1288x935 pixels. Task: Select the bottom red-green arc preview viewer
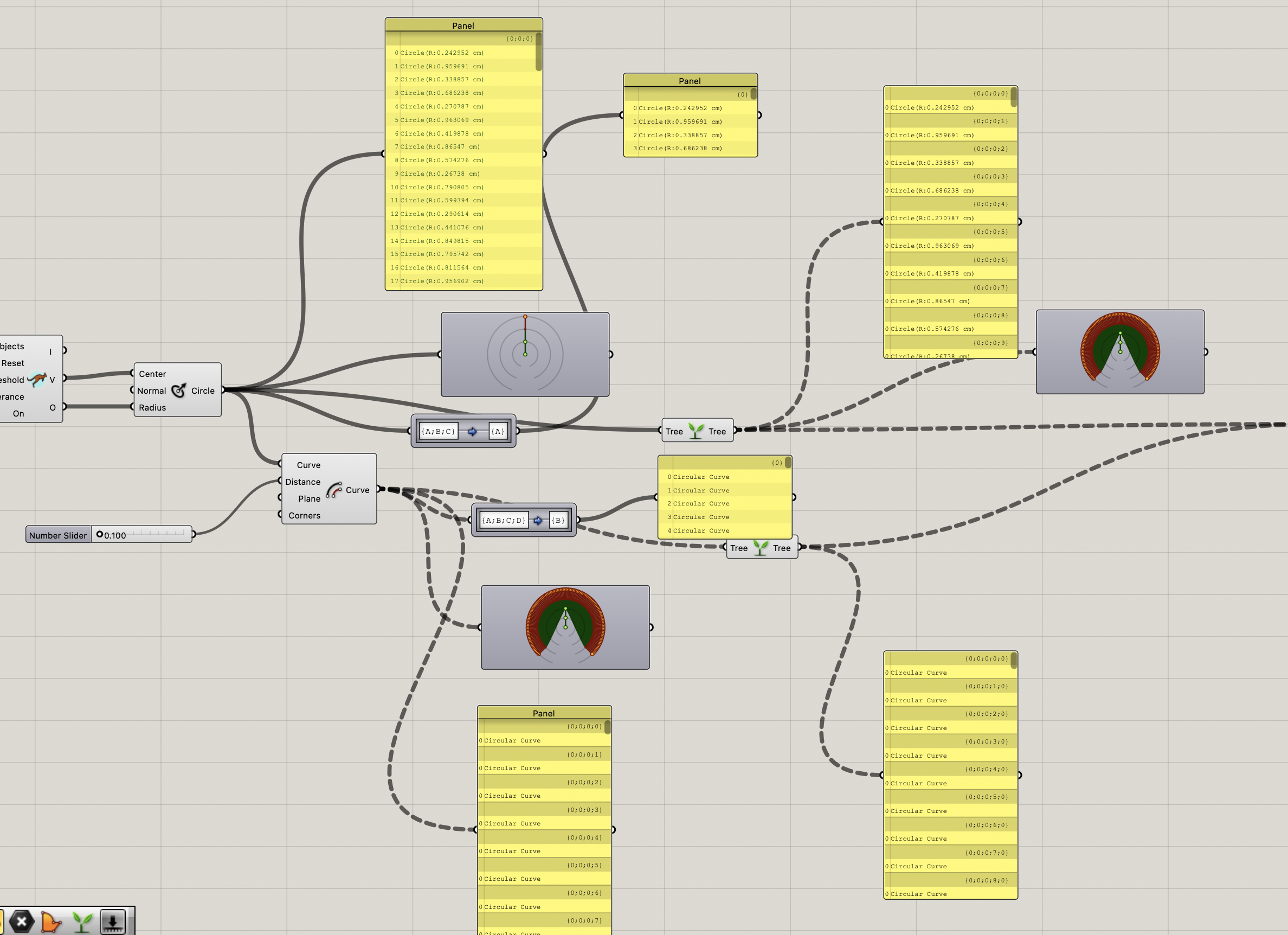[565, 627]
